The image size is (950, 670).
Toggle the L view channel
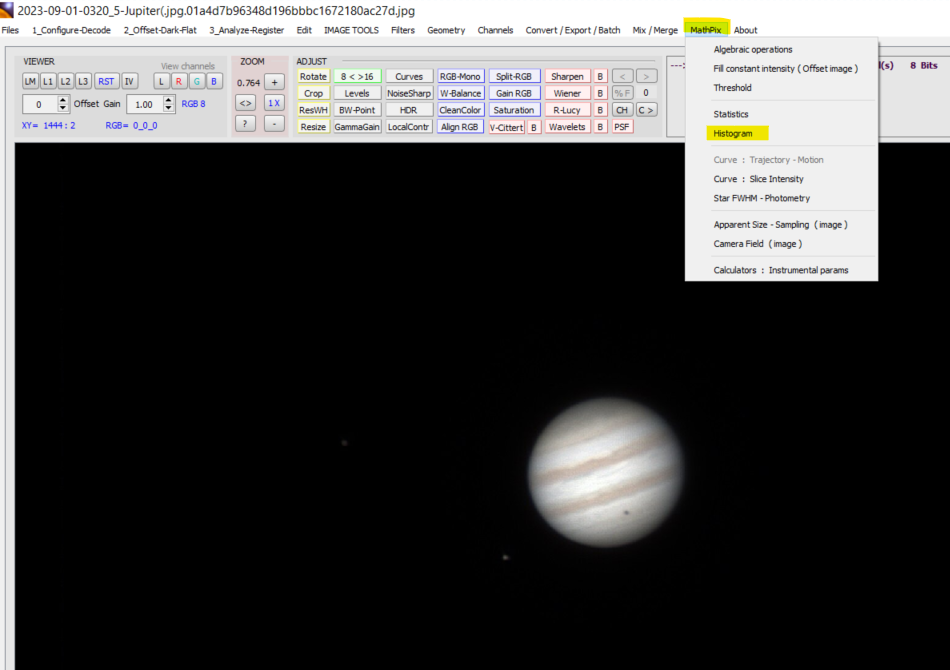(x=161, y=81)
